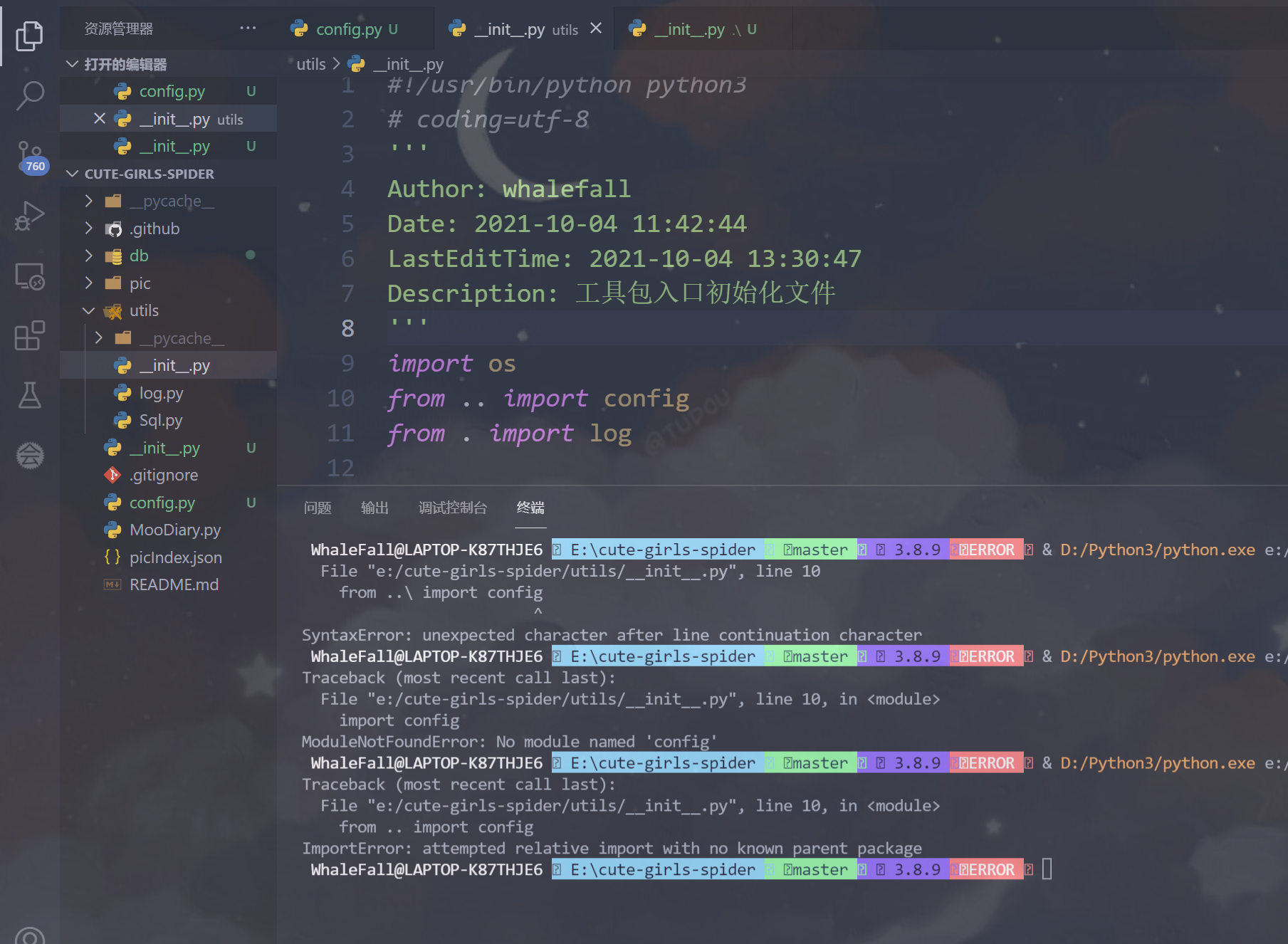The height and width of the screenshot is (944, 1288).
Task: Open the Extensions view icon
Action: coord(29,335)
